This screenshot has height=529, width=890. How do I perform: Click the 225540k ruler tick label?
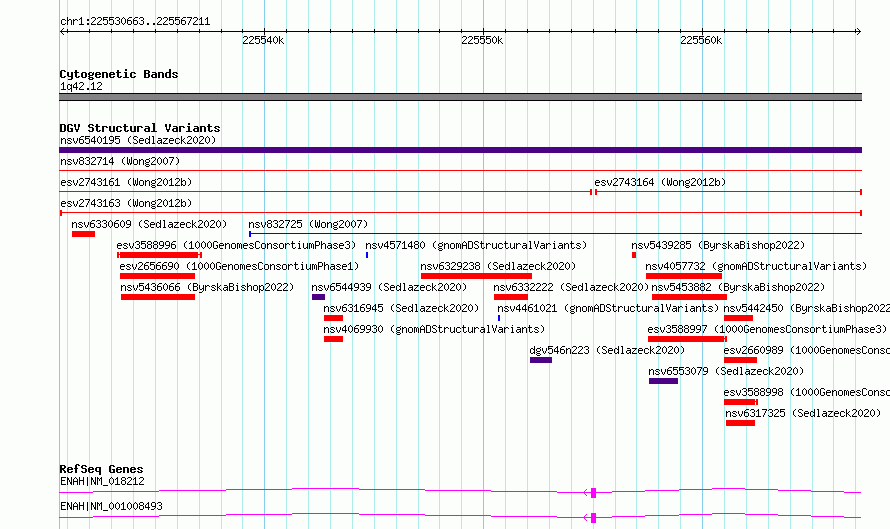pos(263,40)
